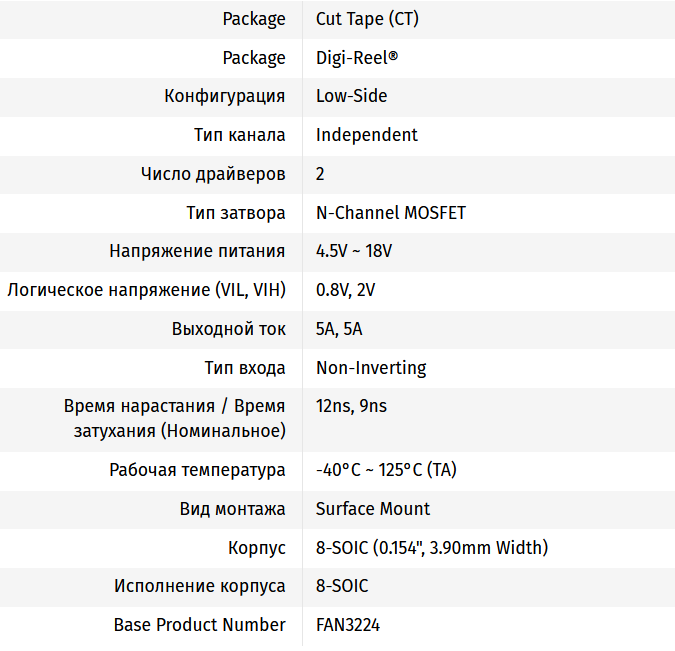Click the N-Channel MOSFET value

391,213
